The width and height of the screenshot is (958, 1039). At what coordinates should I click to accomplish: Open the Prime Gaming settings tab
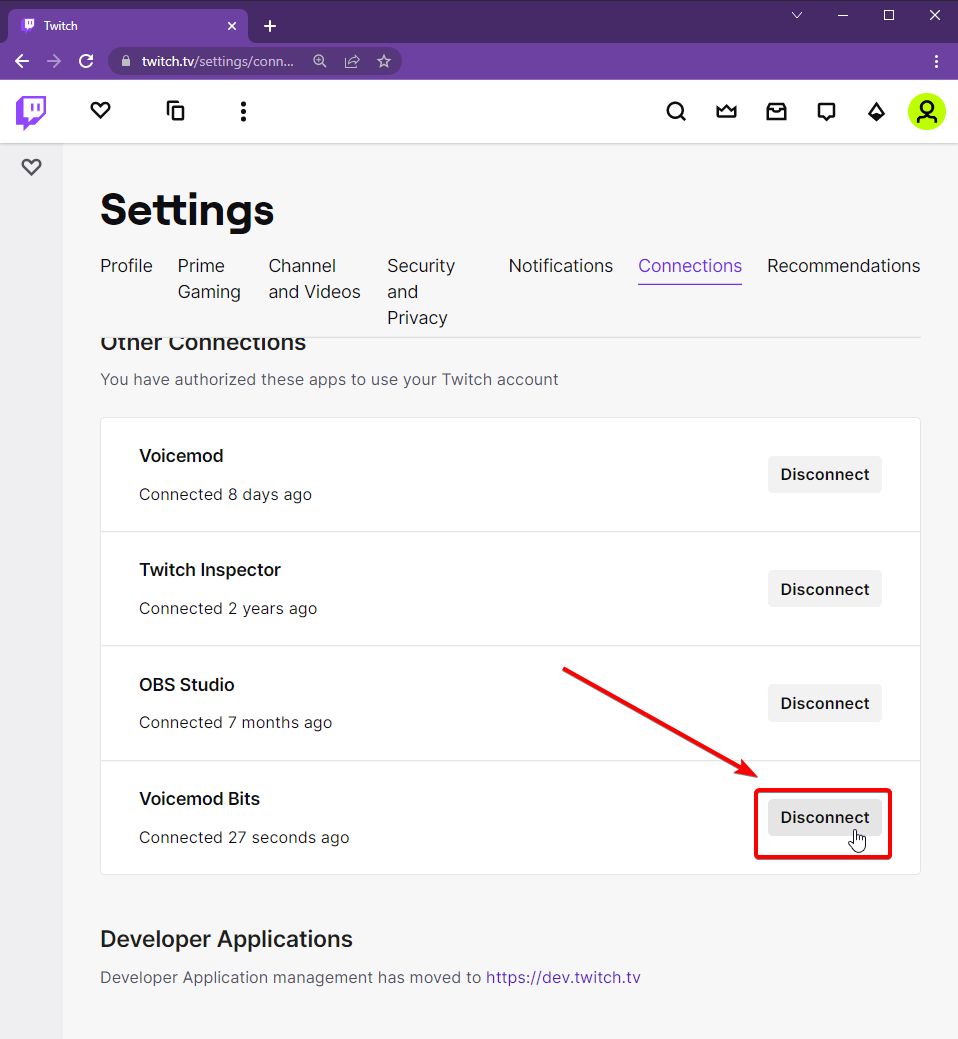click(x=209, y=279)
